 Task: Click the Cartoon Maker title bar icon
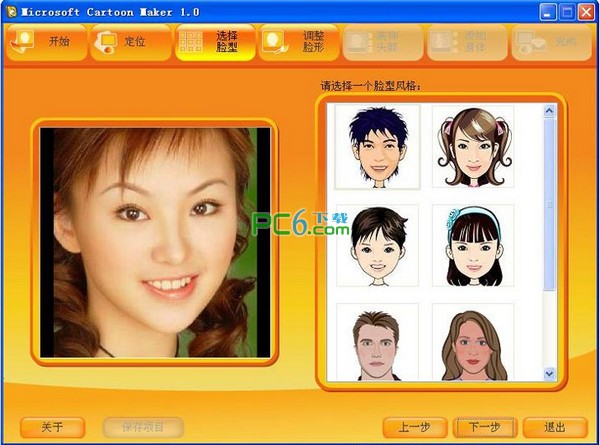pos(11,12)
